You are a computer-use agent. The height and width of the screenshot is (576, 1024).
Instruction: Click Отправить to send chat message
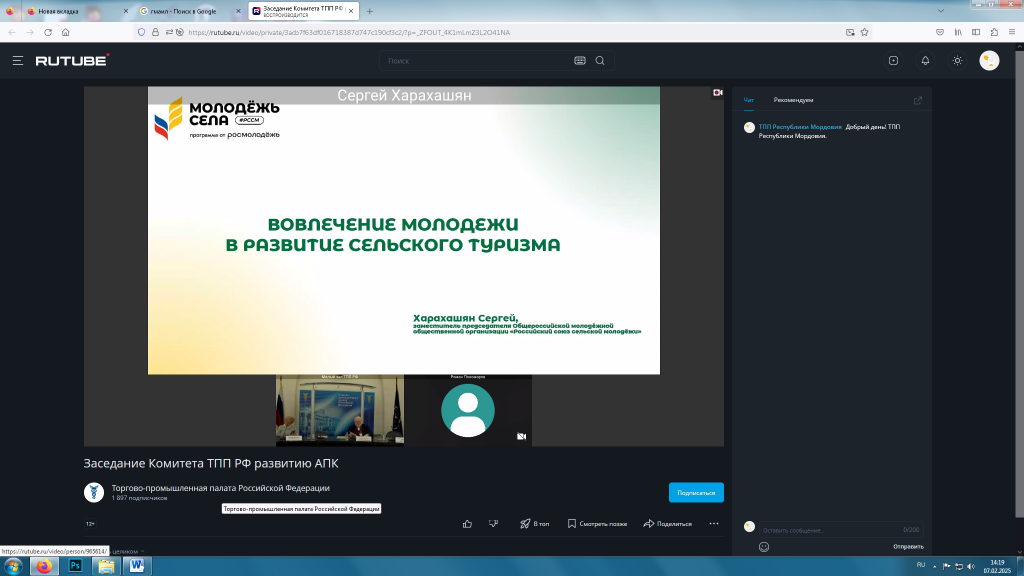tap(908, 547)
